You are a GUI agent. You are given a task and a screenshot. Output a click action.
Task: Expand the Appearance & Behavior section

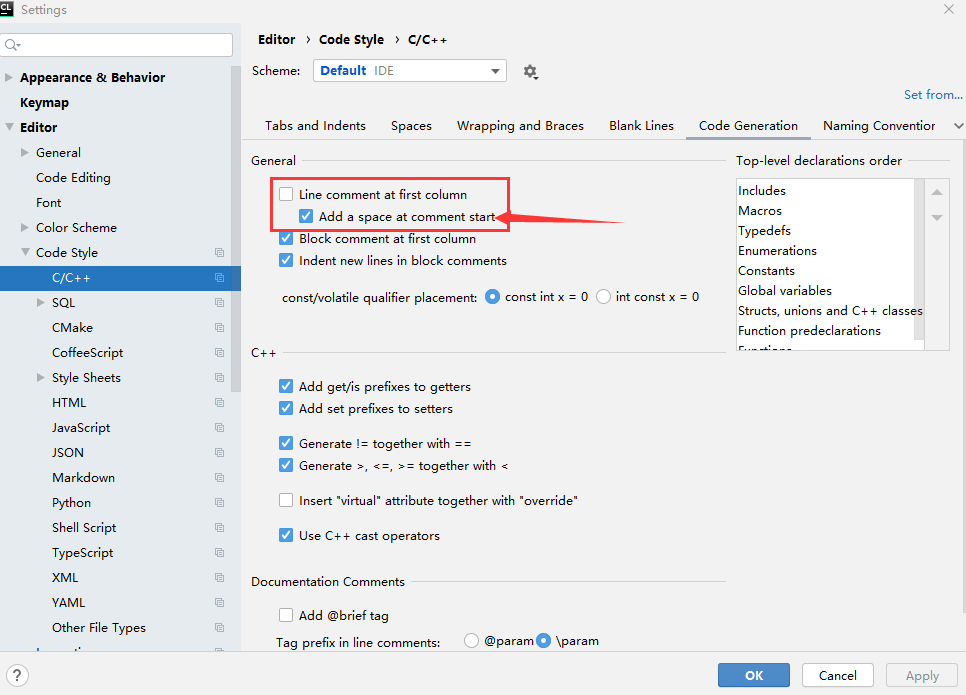(10, 78)
